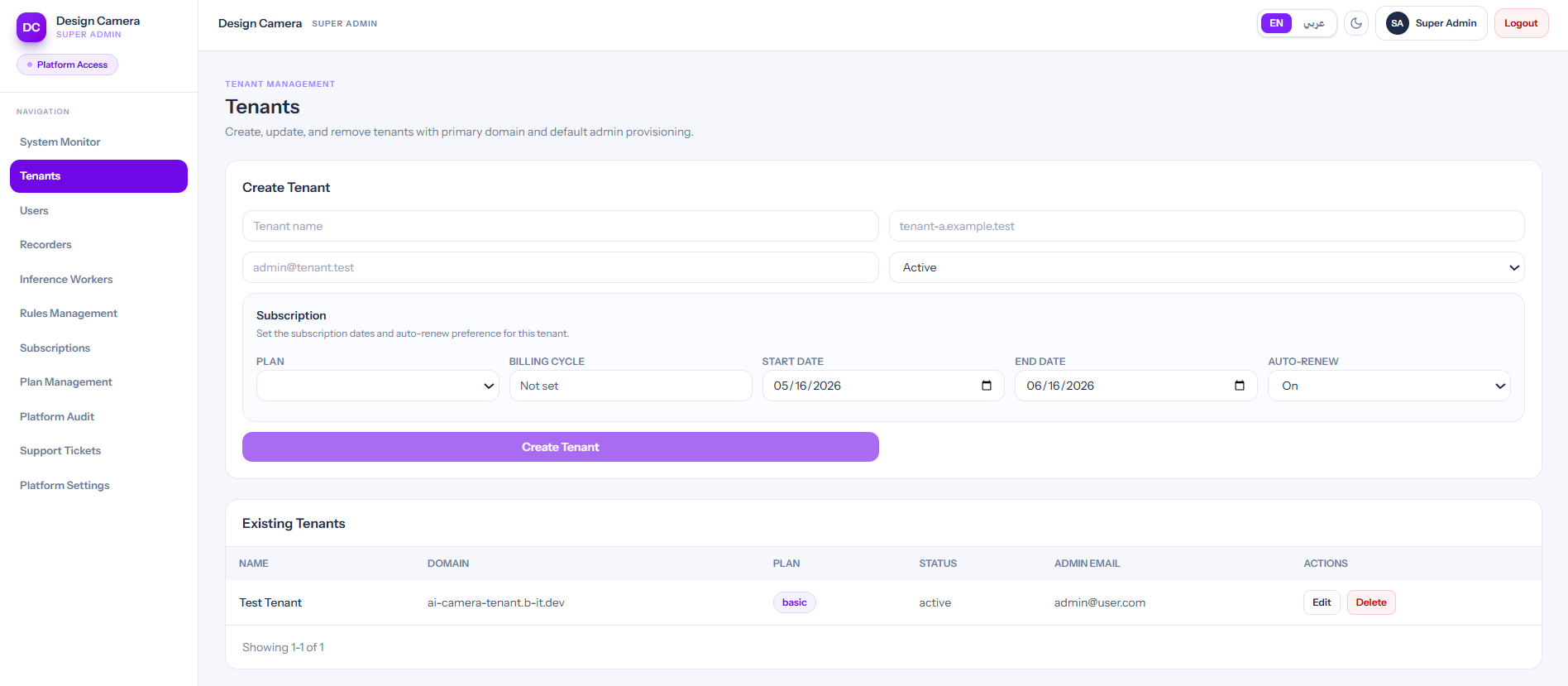Toggle dark mode moon icon

1356,23
